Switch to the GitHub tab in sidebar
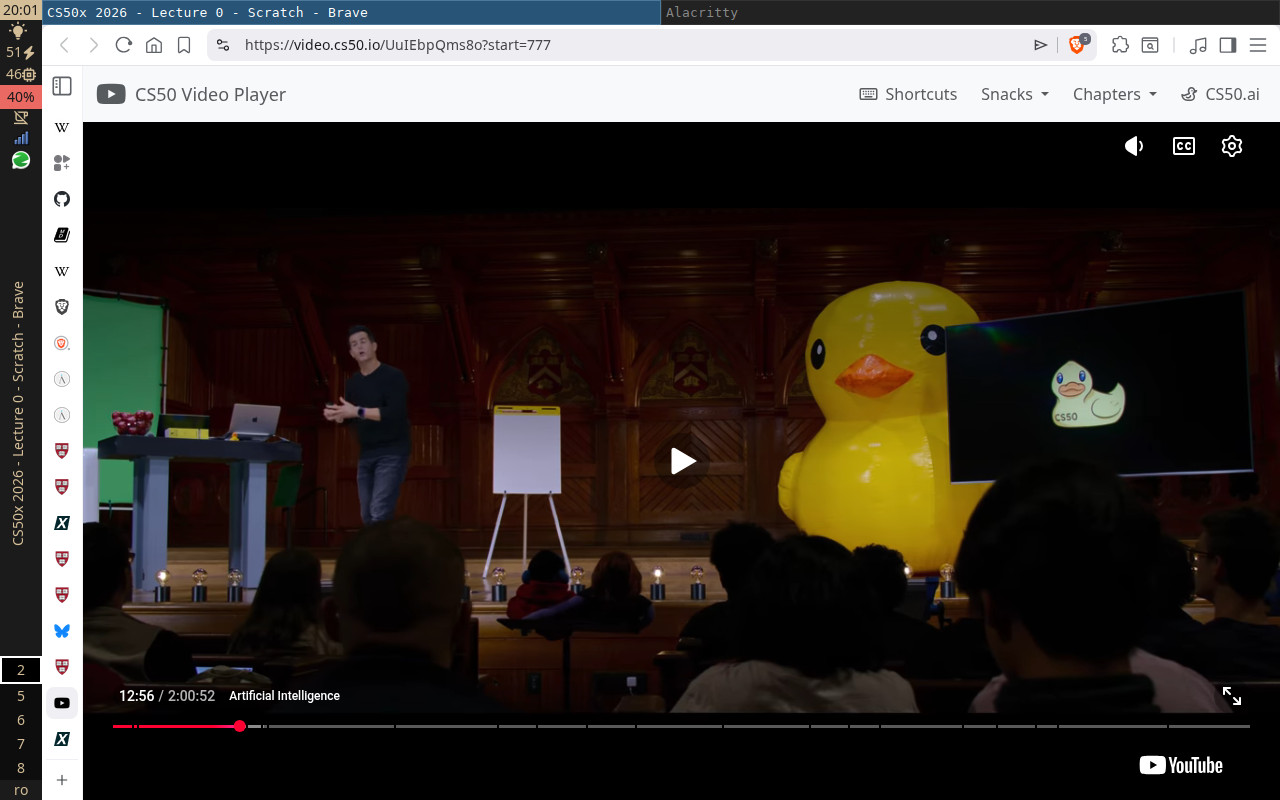 click(61, 199)
